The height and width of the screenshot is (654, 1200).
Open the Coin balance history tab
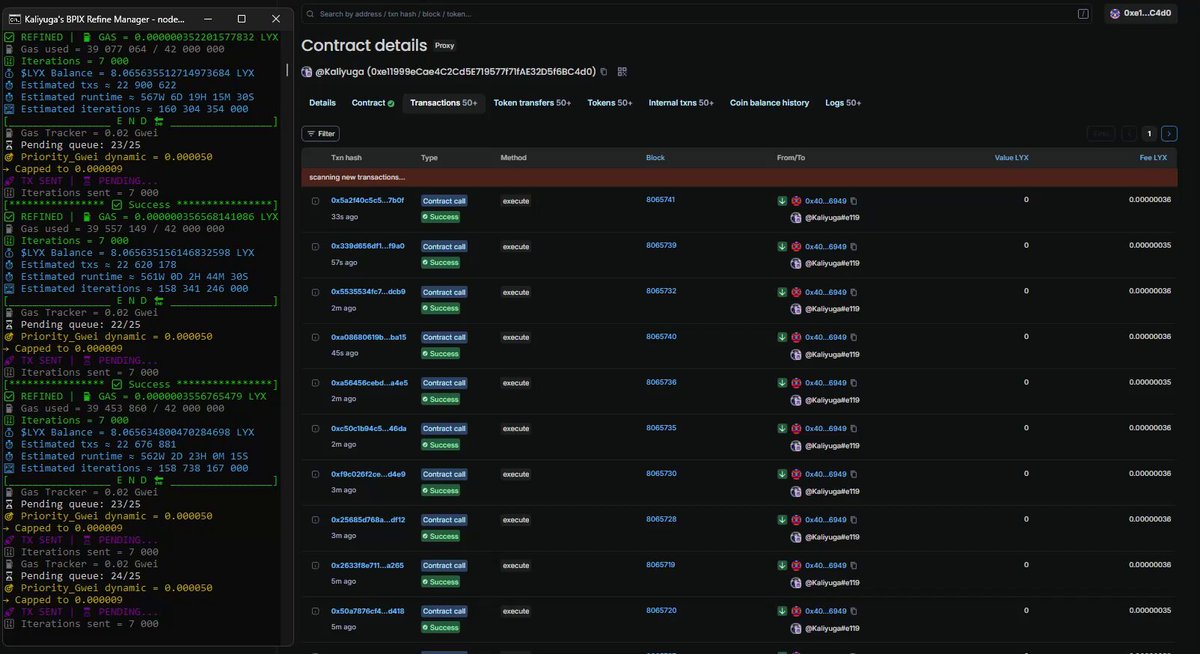[x=769, y=103]
